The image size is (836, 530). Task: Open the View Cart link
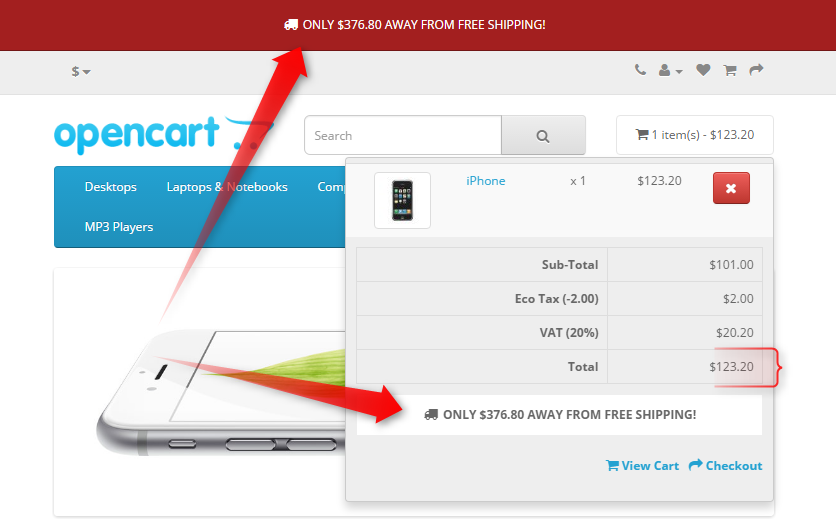point(642,465)
